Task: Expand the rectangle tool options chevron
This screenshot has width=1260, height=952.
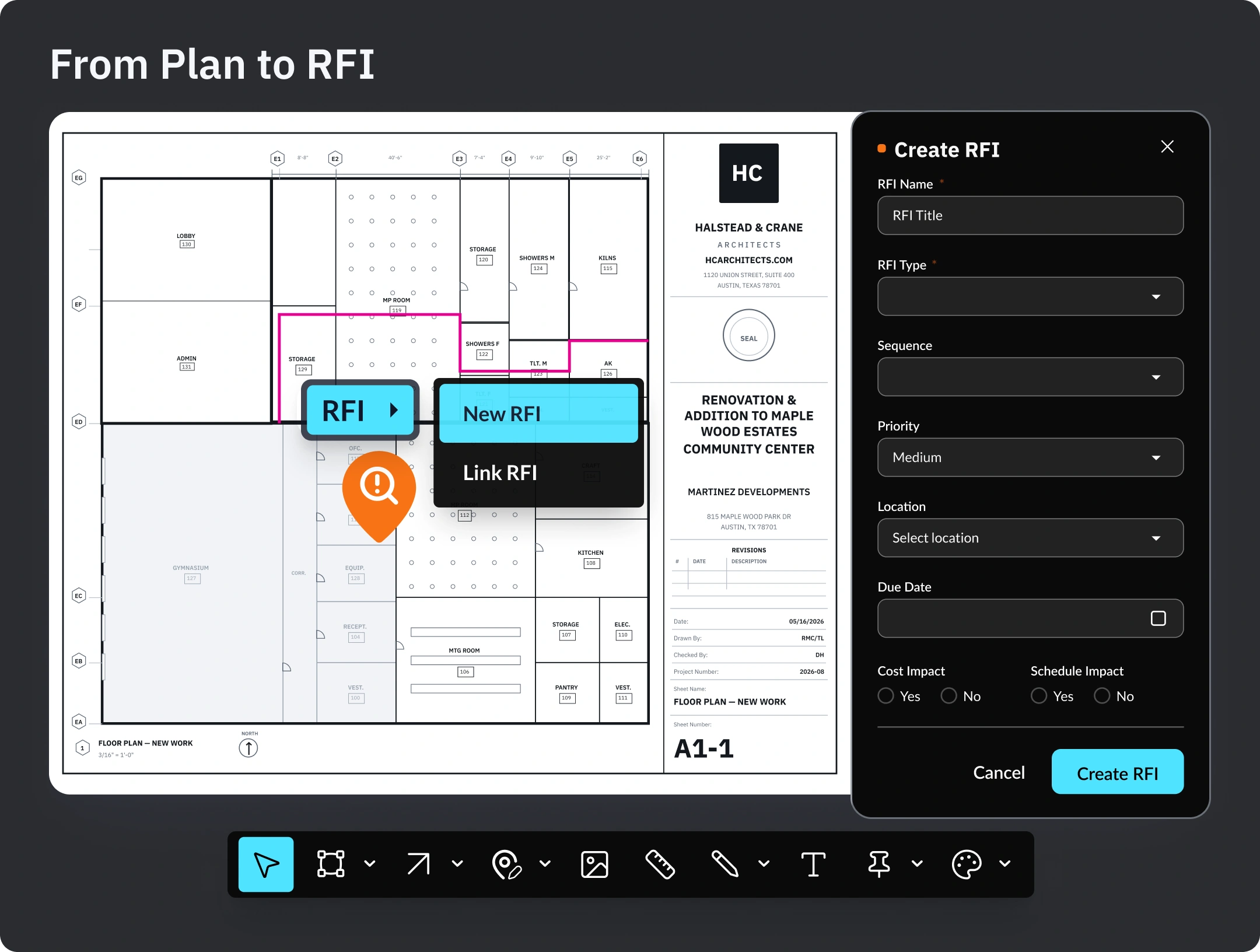Action: [x=370, y=864]
